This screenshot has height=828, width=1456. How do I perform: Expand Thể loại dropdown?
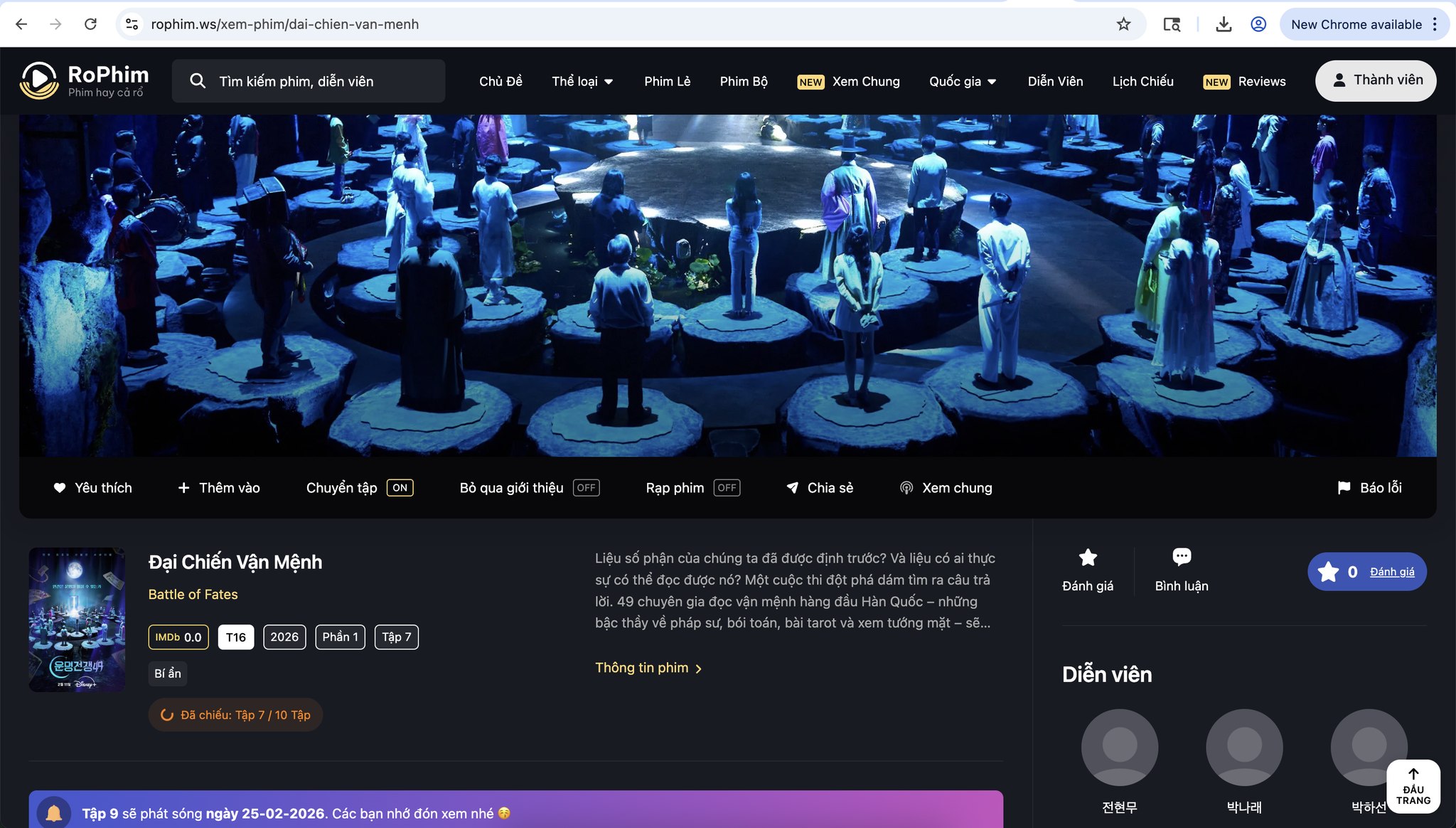click(x=582, y=81)
